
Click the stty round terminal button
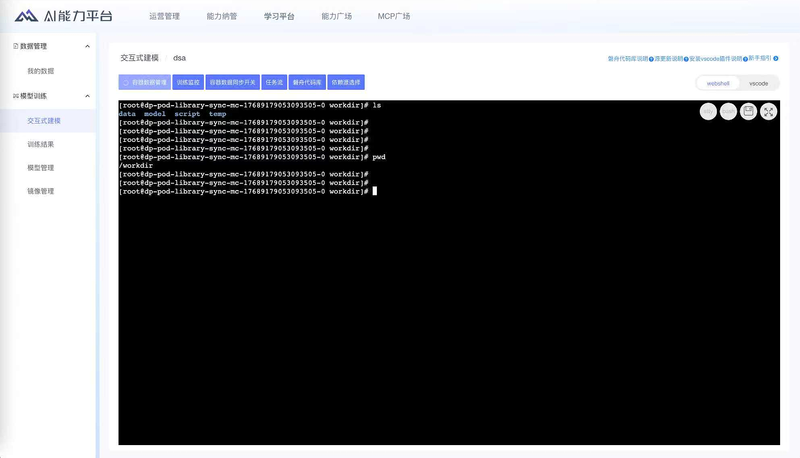tap(708, 111)
